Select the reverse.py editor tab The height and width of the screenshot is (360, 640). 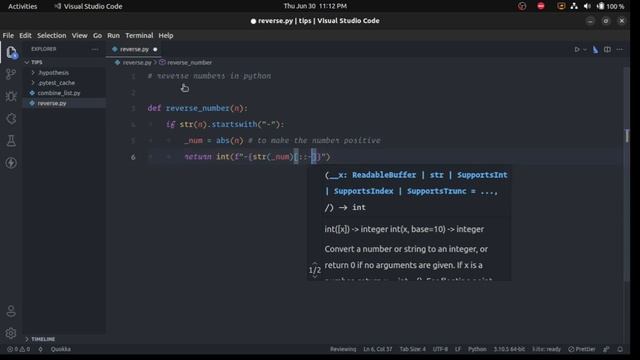(134, 49)
